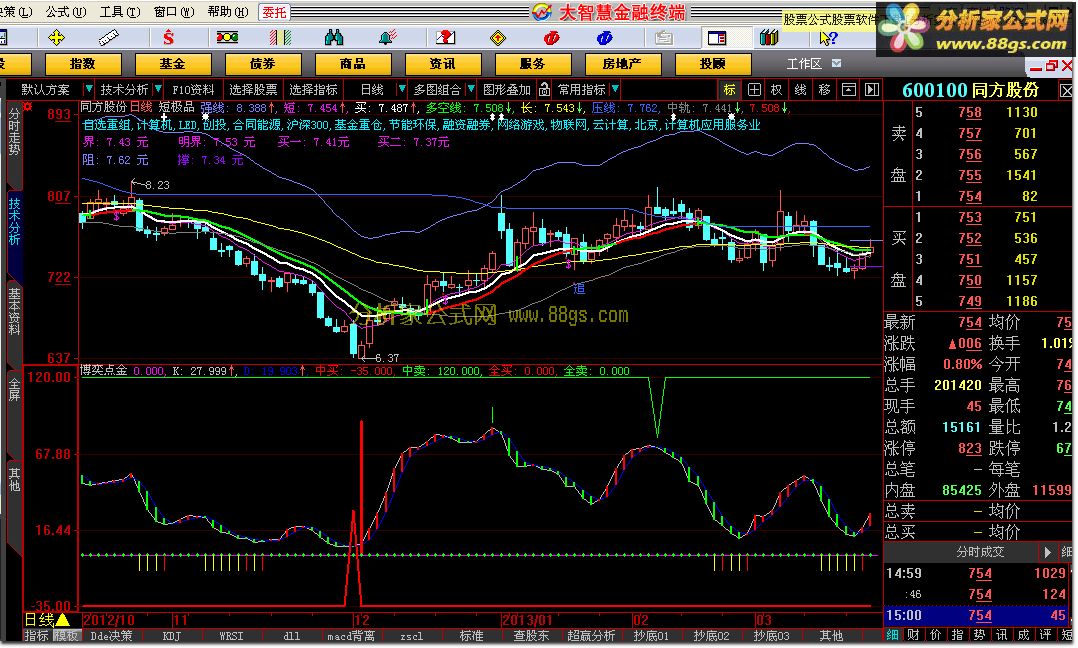Click the boxed window icon after 移

point(849,89)
